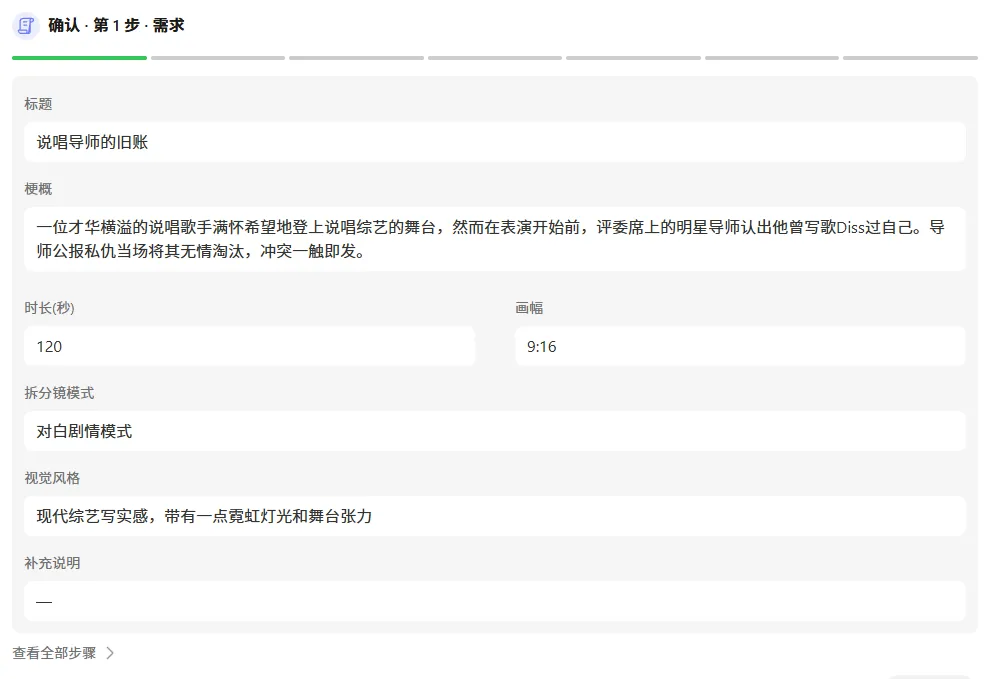Click the 拆分镜模式 label text

[59, 393]
